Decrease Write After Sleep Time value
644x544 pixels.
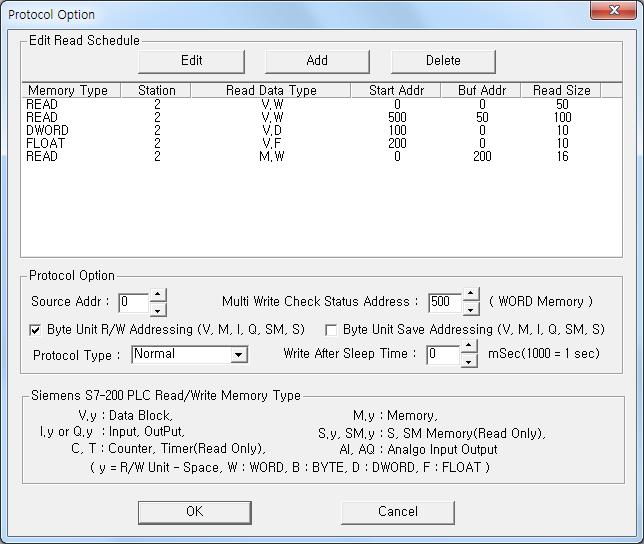(x=469, y=361)
